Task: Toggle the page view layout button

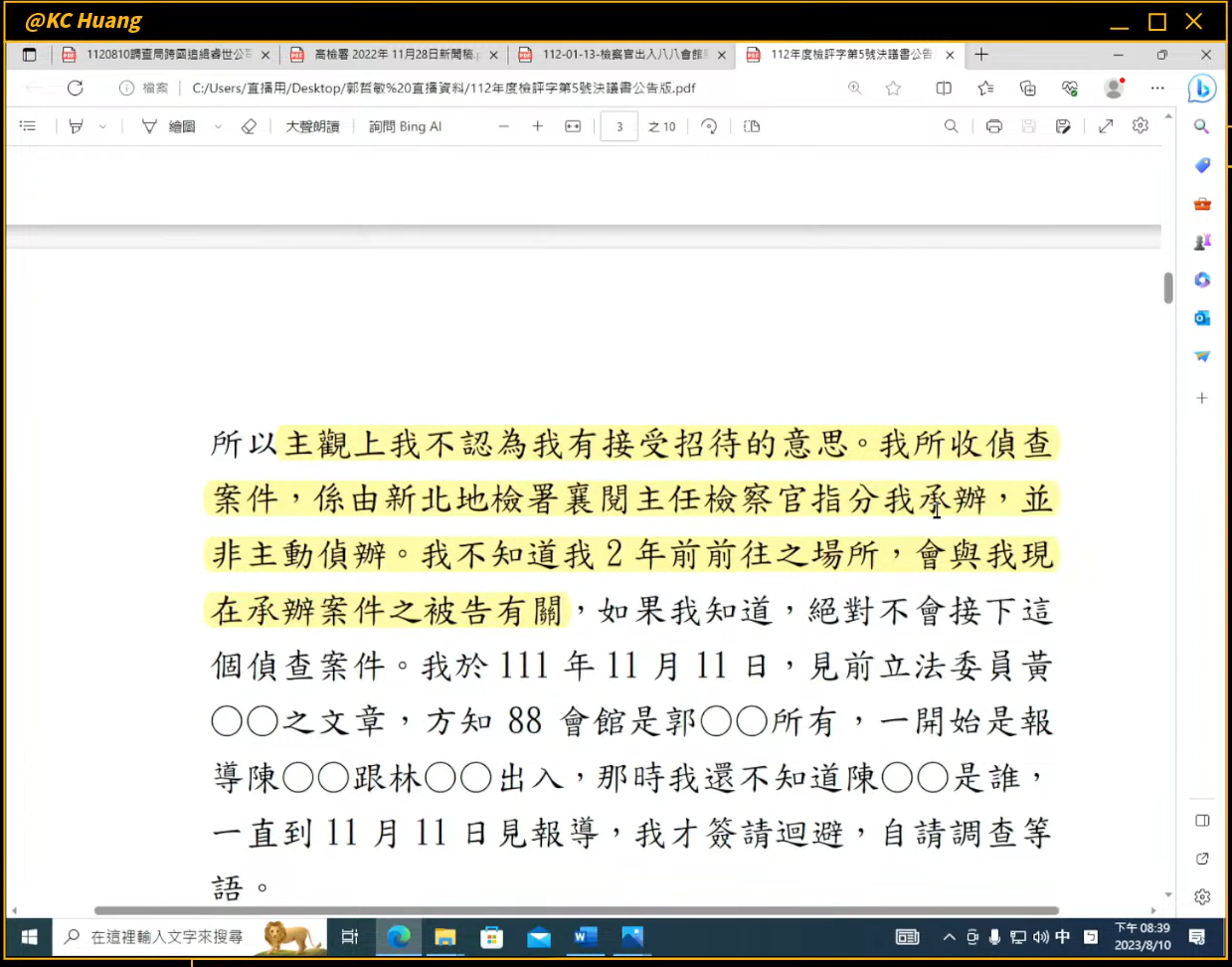Action: [752, 126]
